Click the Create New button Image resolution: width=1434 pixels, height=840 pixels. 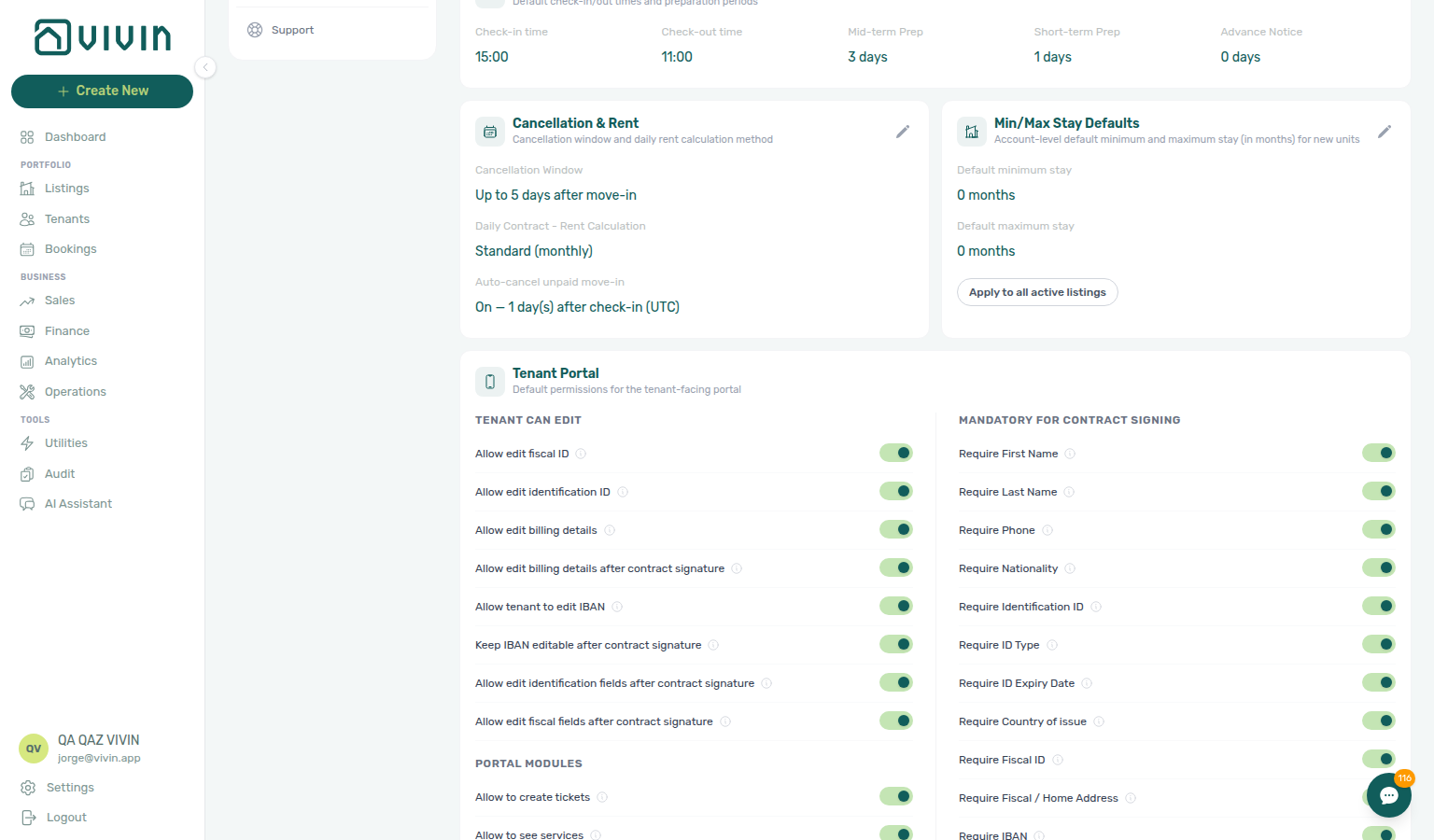[102, 91]
